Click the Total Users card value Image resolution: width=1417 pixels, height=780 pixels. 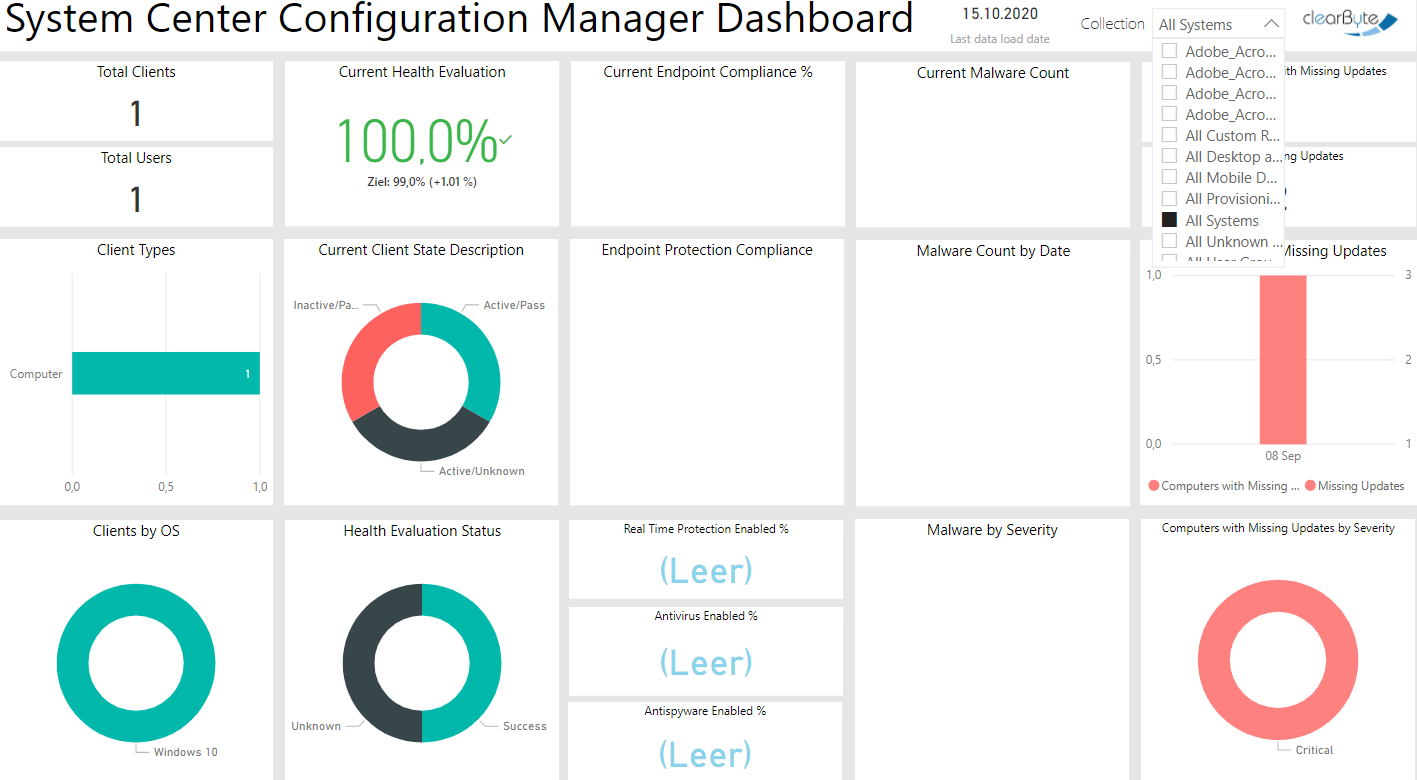[136, 200]
